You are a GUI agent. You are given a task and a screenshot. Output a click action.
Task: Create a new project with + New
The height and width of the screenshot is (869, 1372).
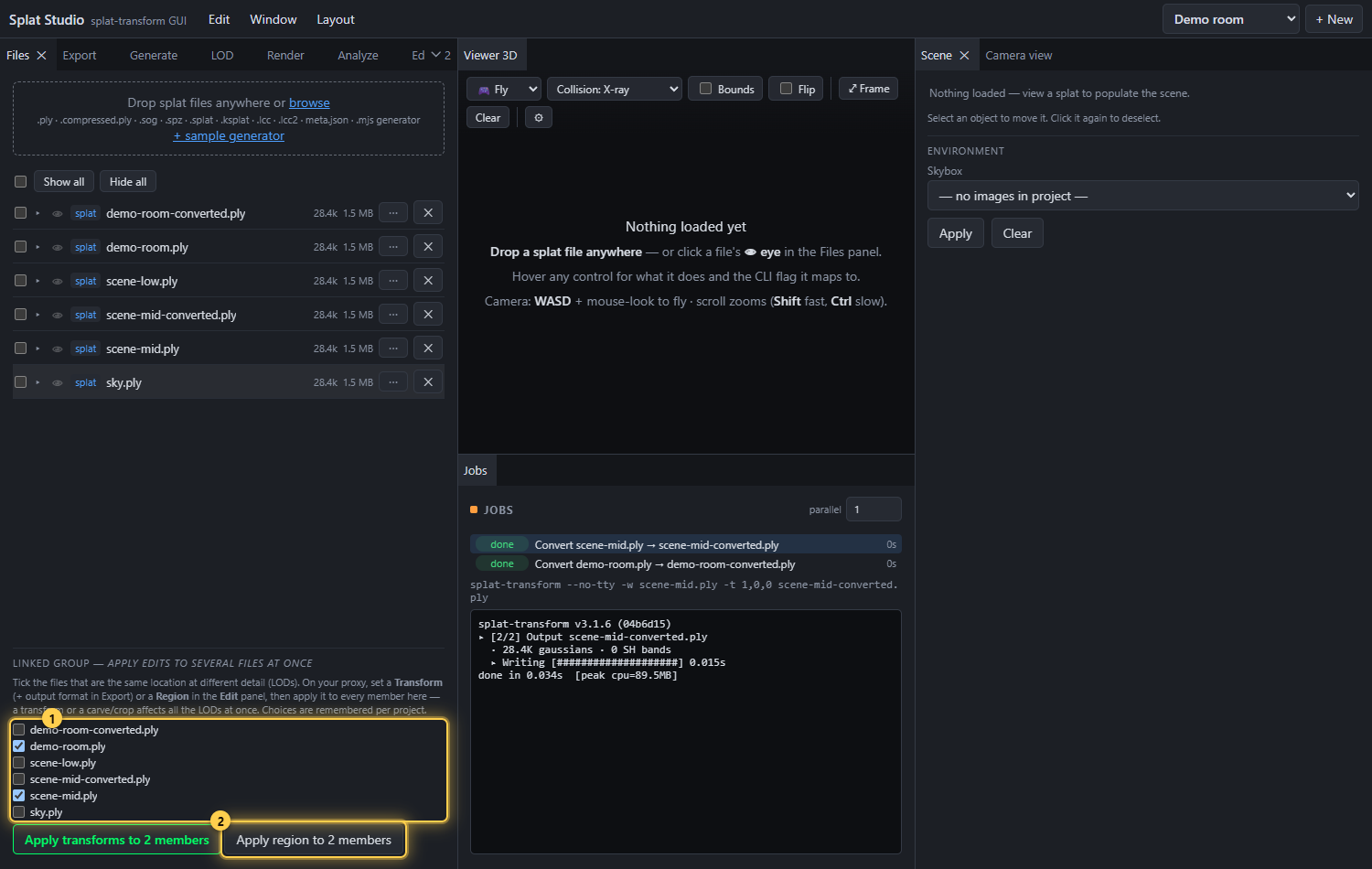(1334, 19)
